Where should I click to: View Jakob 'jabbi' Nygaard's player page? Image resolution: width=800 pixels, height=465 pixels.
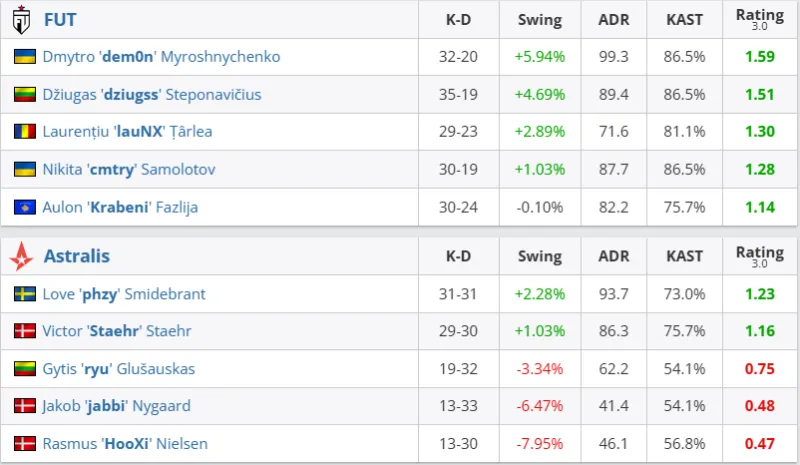click(x=116, y=406)
